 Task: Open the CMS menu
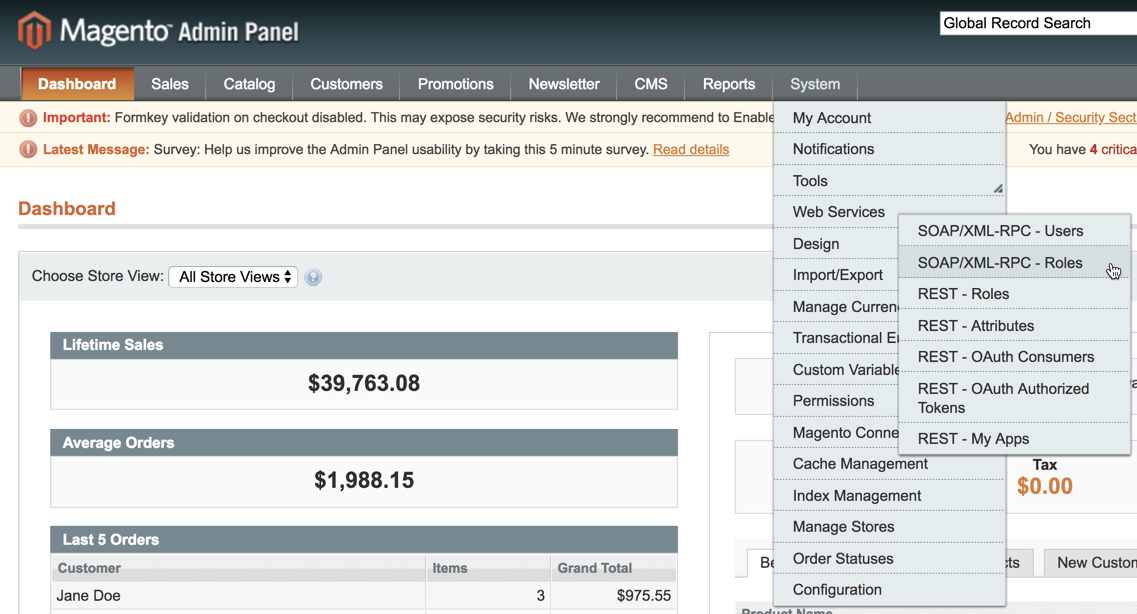[651, 84]
